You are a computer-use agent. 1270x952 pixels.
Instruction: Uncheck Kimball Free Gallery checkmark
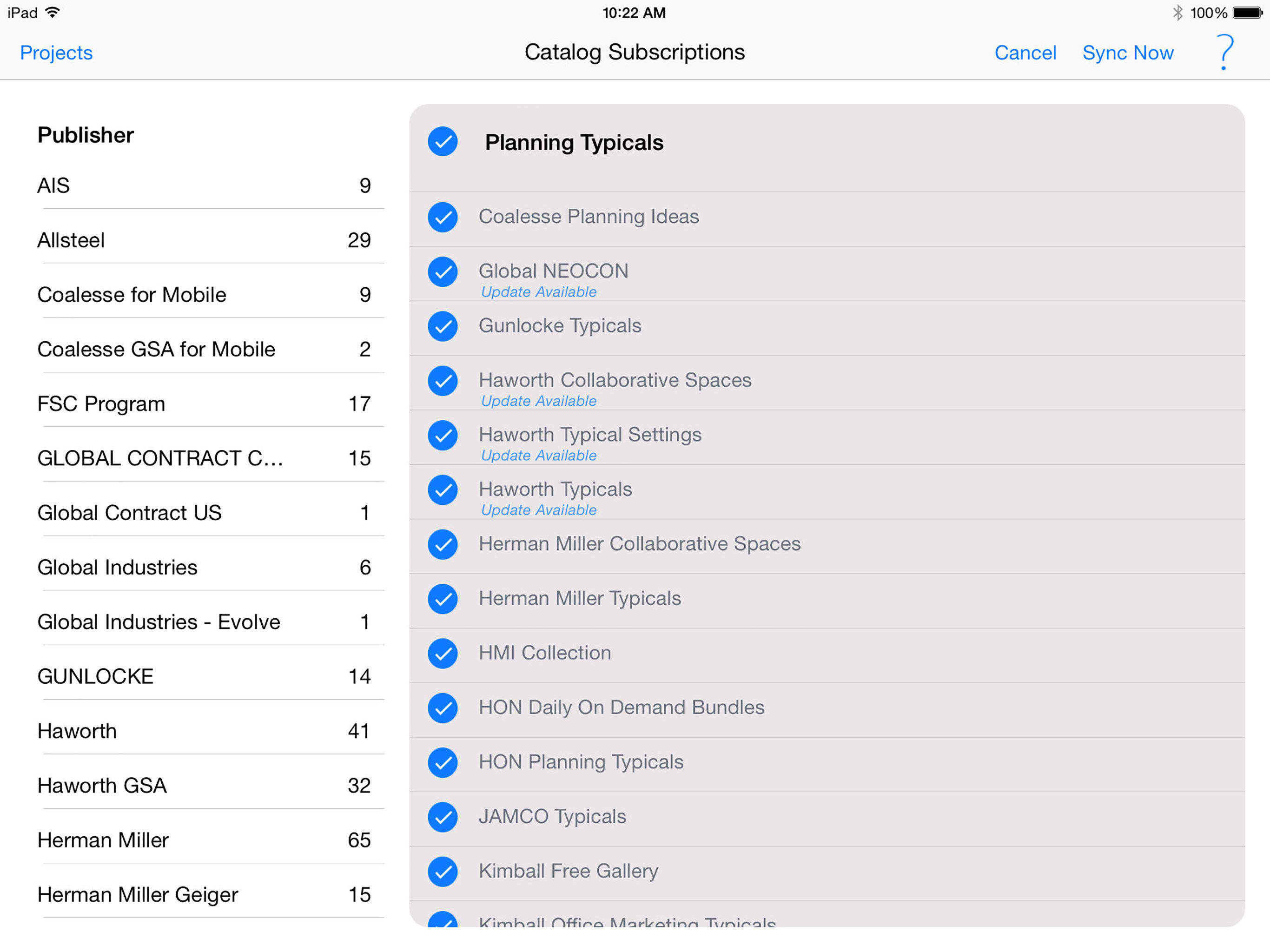443,872
